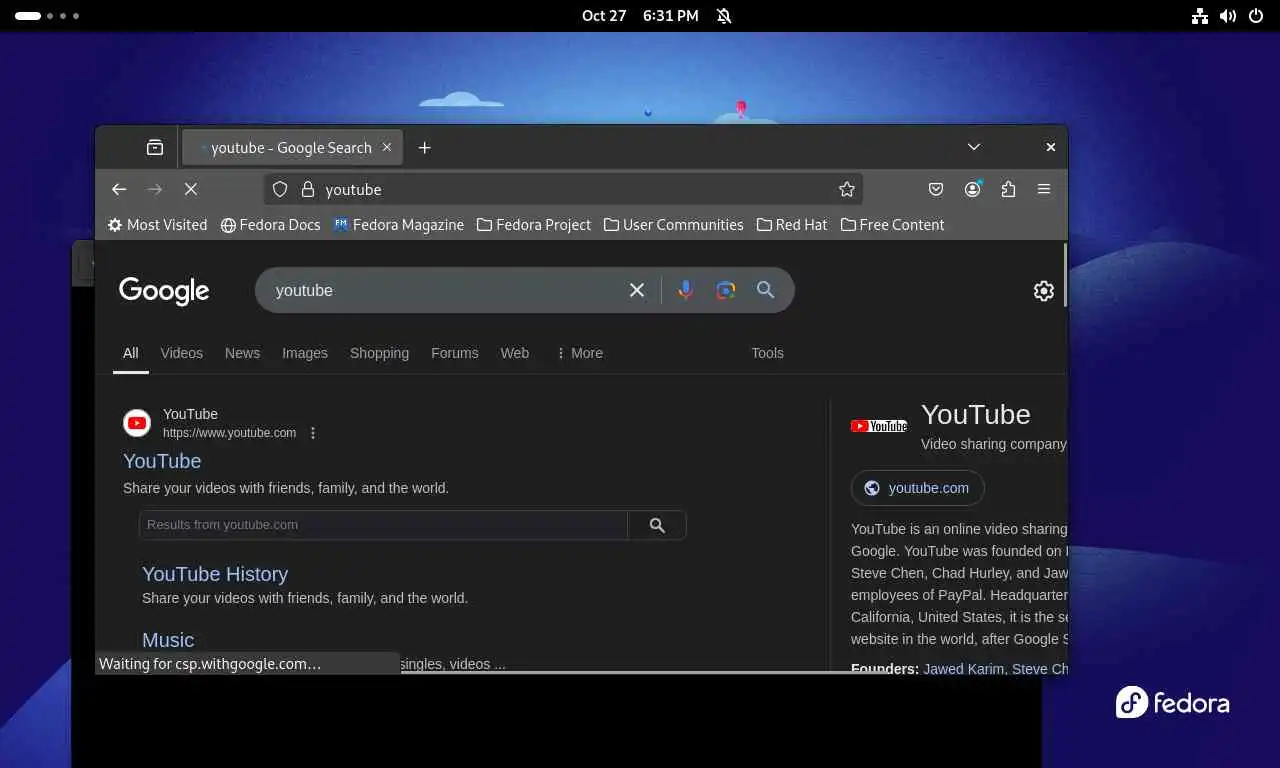The height and width of the screenshot is (768, 1280).
Task: Open the Most Visited bookmarks
Action: [x=157, y=225]
